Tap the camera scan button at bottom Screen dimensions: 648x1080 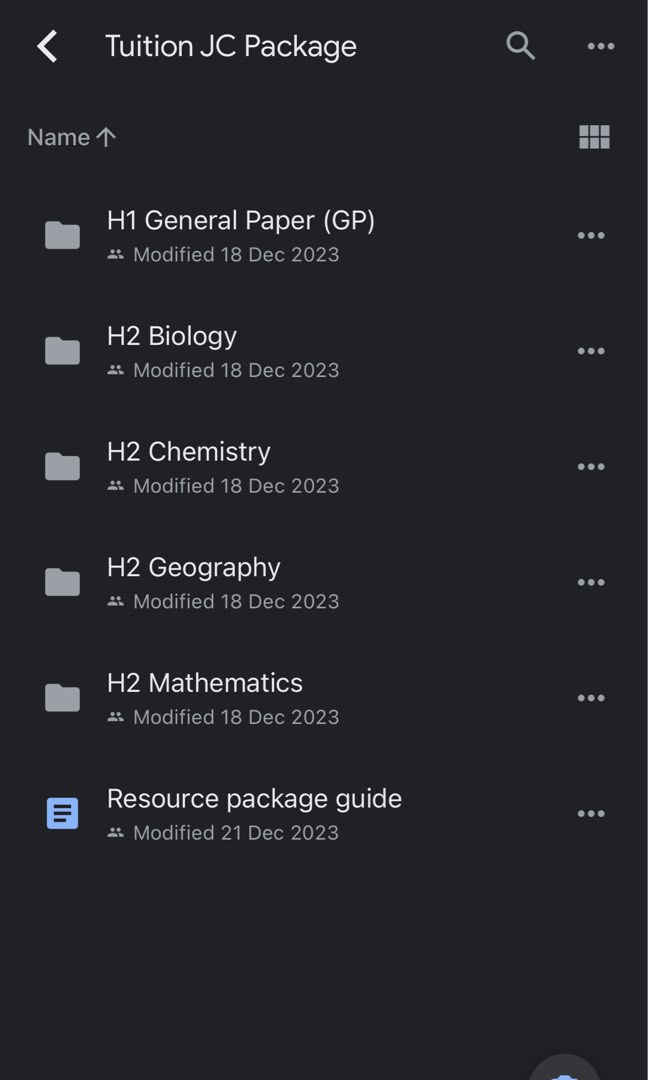[563, 1070]
